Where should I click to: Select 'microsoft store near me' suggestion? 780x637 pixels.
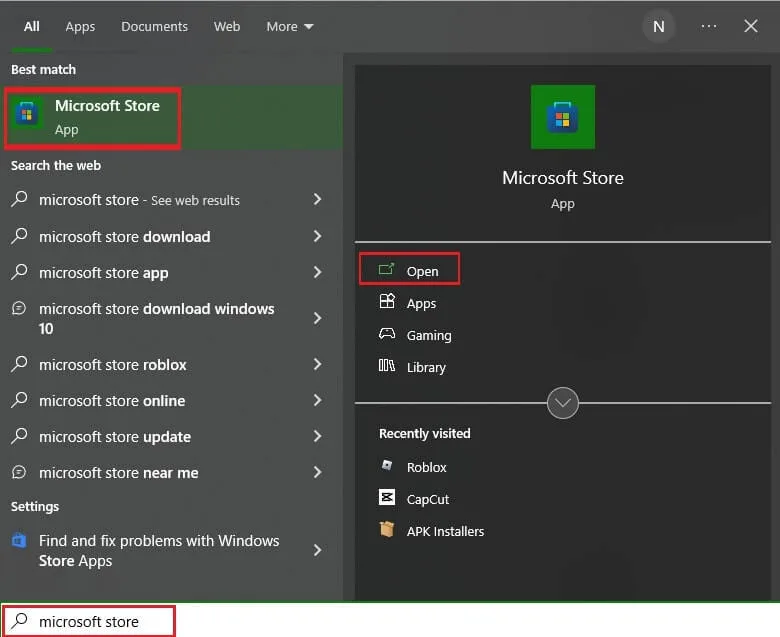pos(169,472)
